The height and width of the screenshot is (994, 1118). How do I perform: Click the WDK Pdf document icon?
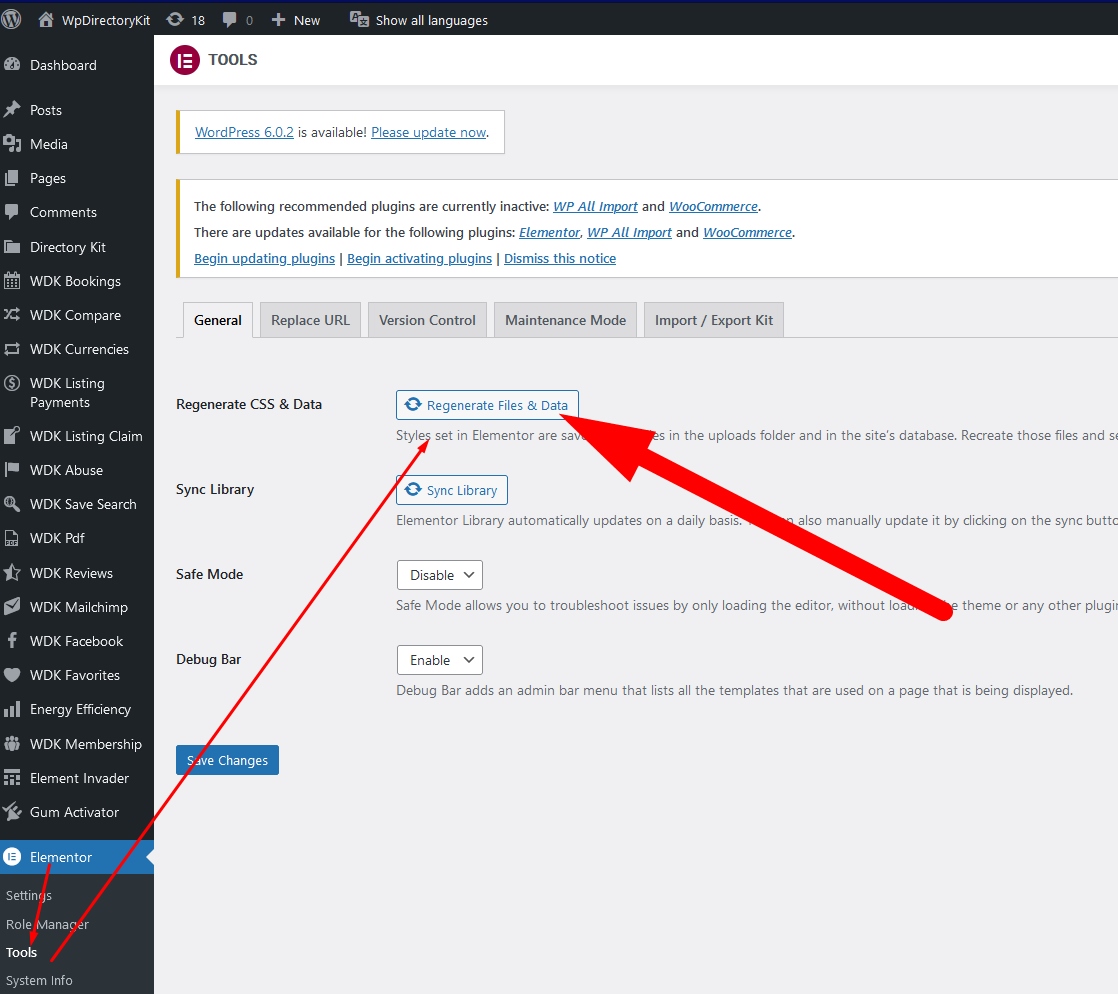point(11,538)
